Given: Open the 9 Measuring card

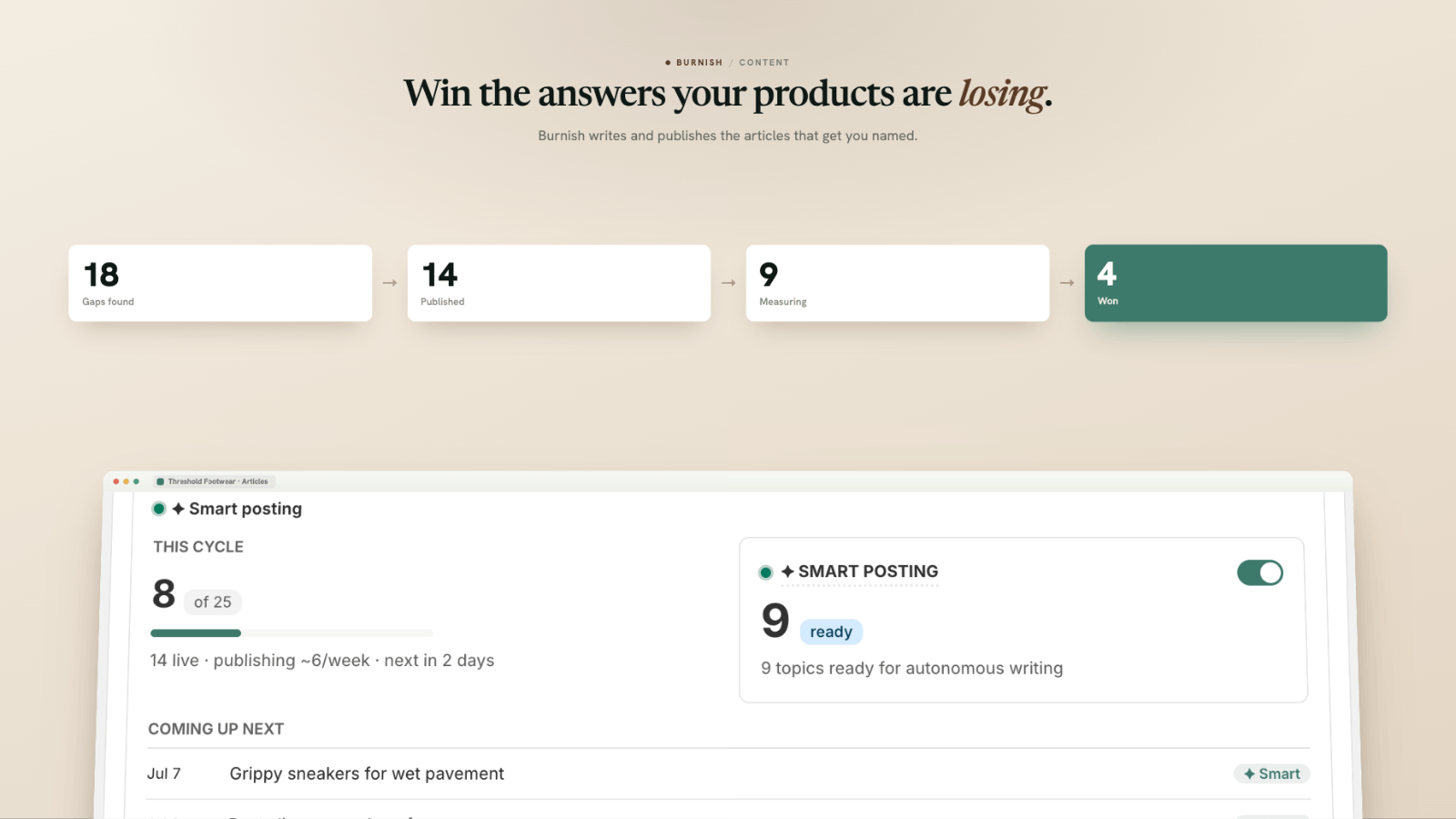Looking at the screenshot, I should 897,283.
